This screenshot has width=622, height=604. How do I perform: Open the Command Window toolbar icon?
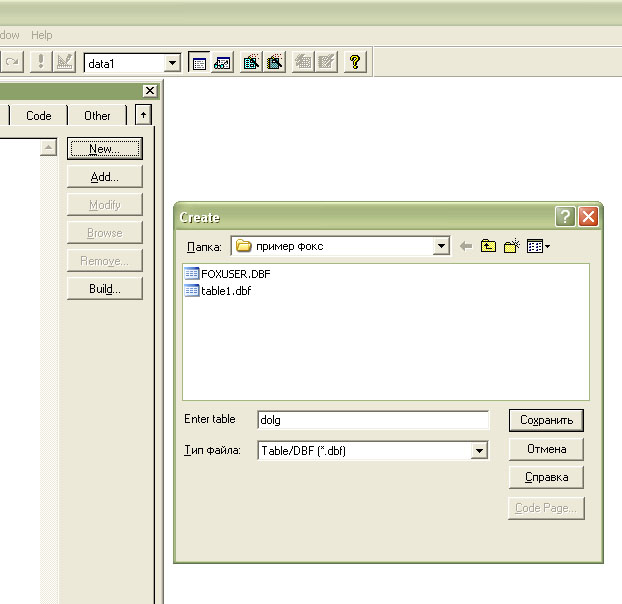click(199, 62)
